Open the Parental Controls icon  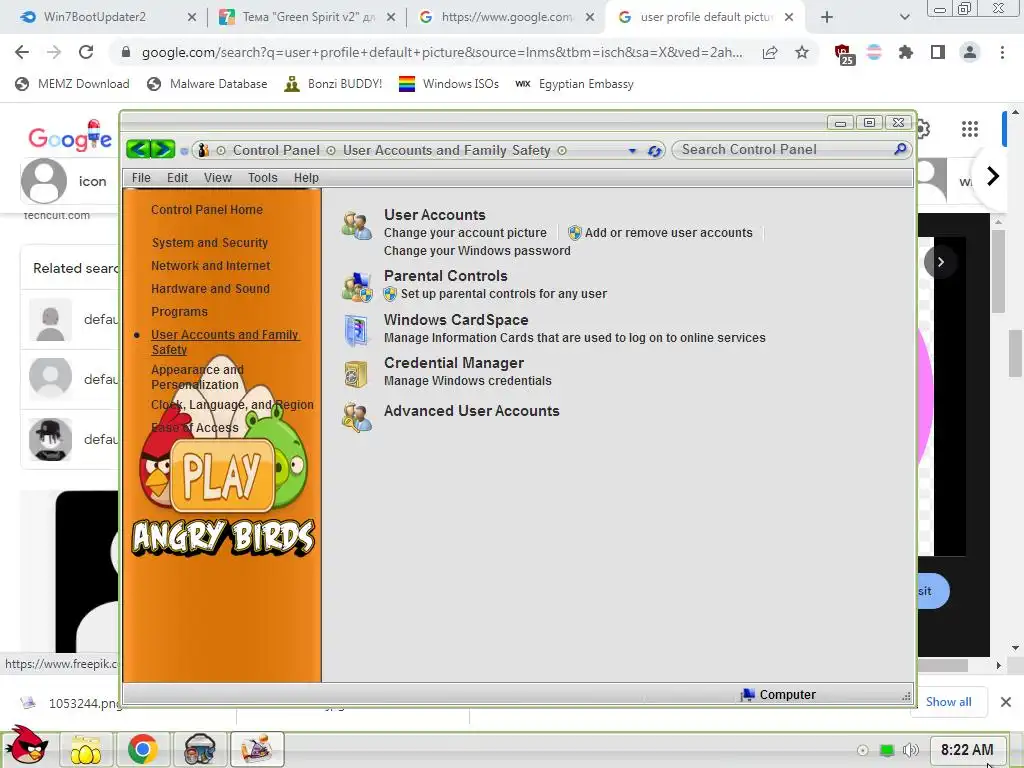[x=357, y=287]
